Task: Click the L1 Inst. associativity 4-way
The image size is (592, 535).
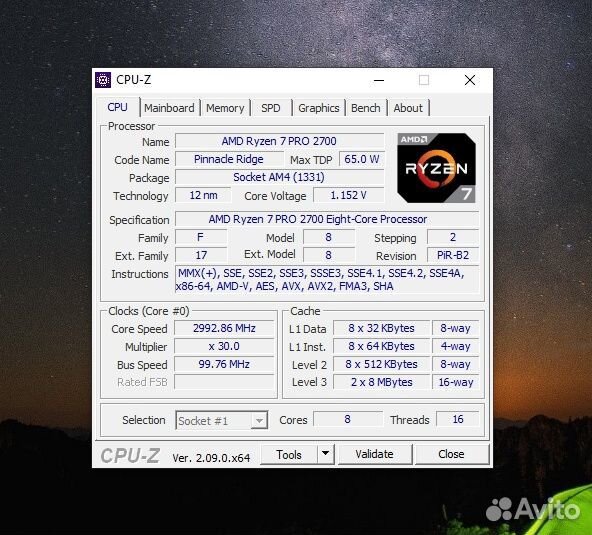Action: click(x=456, y=346)
